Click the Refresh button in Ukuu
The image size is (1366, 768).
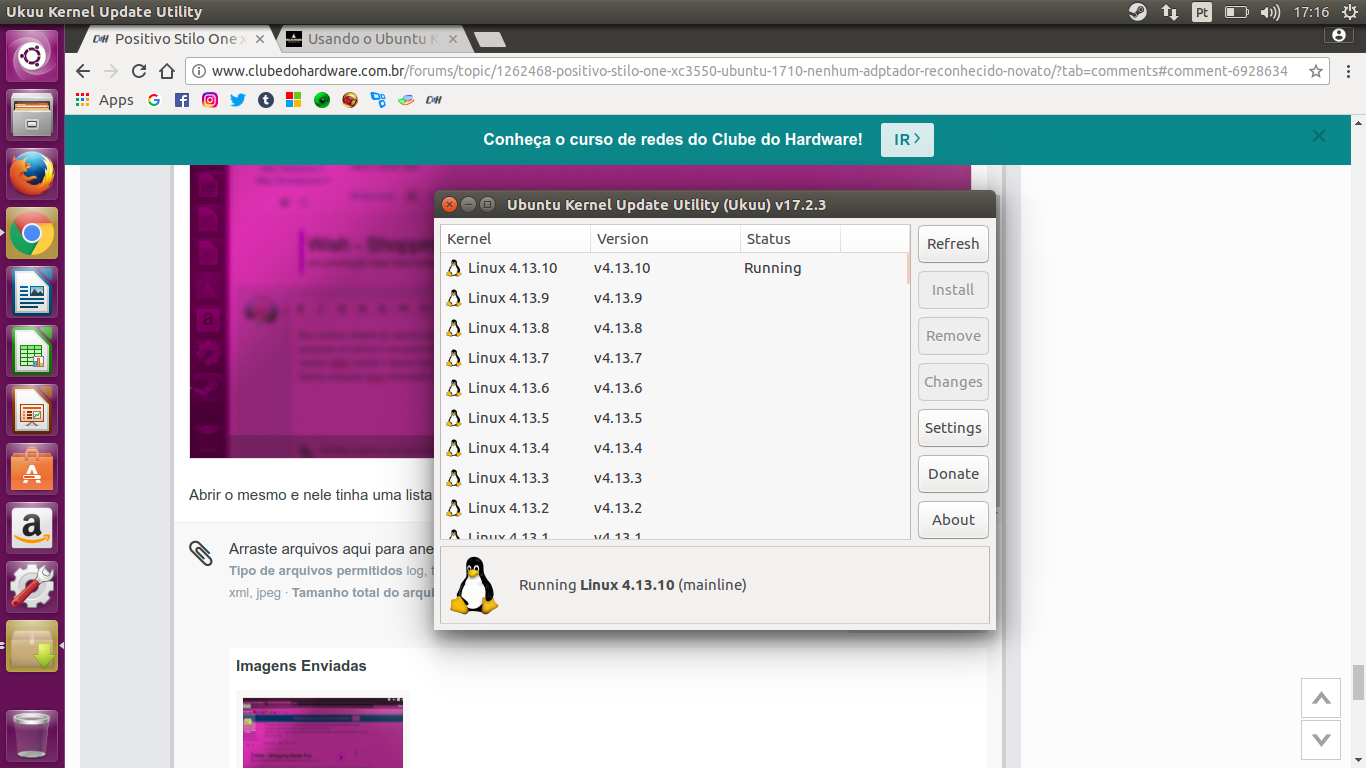point(953,244)
